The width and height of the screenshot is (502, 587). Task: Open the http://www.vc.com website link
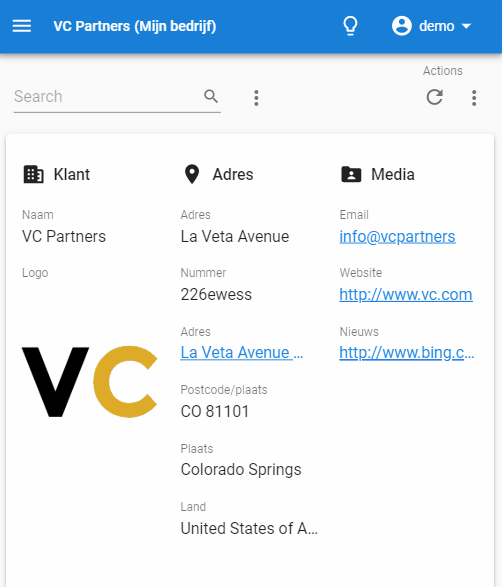[406, 295]
